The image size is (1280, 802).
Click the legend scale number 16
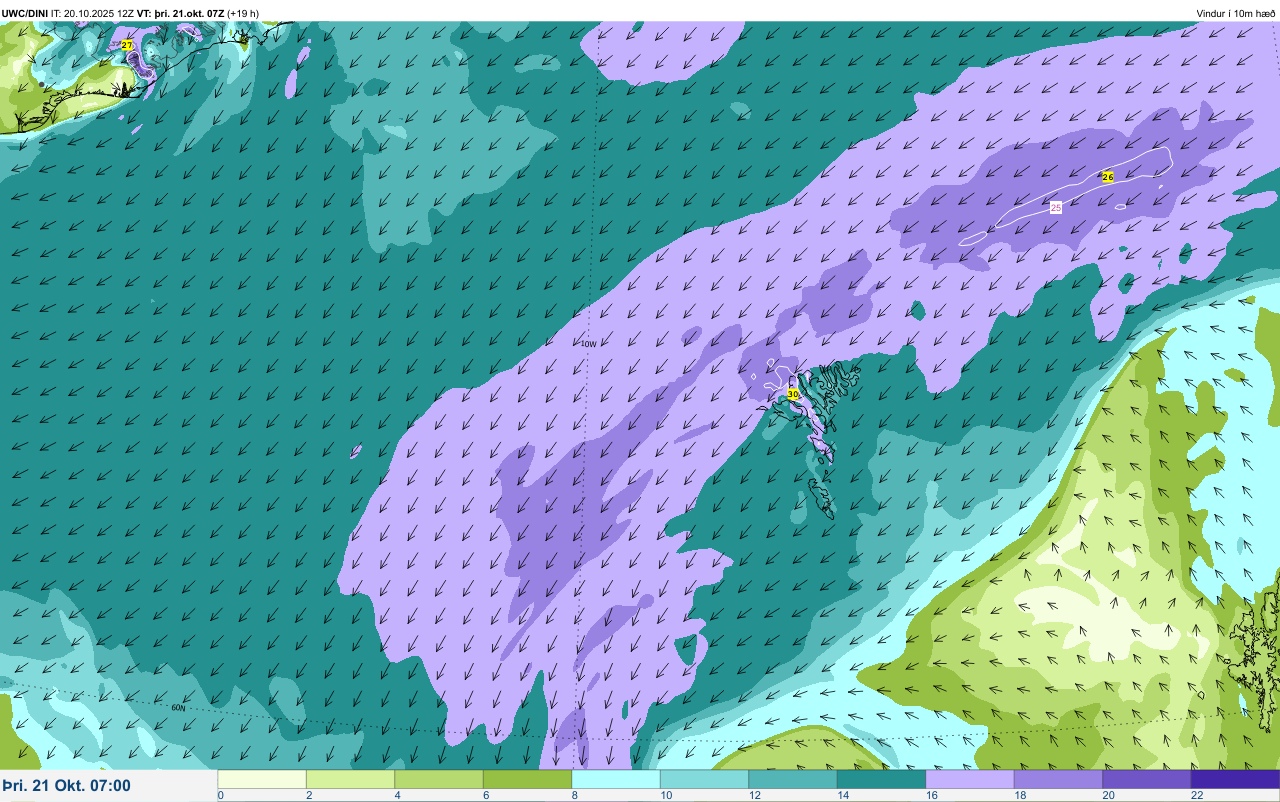click(x=931, y=795)
